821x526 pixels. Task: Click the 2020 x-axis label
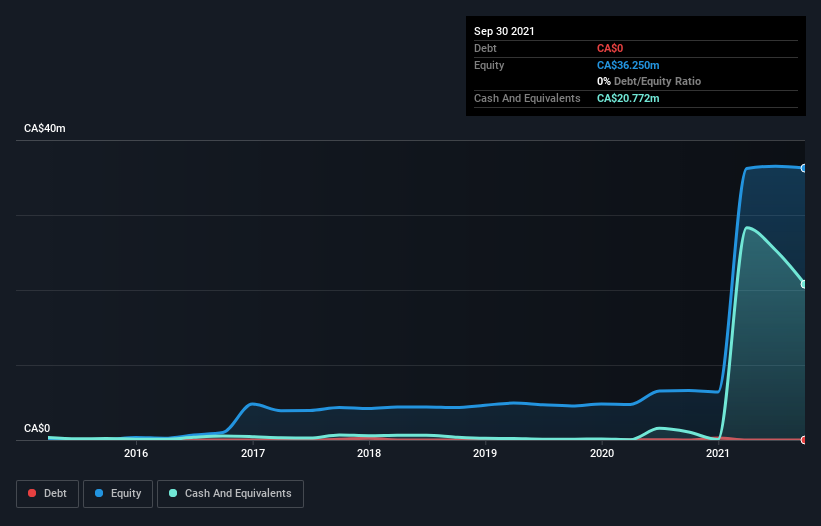click(602, 453)
